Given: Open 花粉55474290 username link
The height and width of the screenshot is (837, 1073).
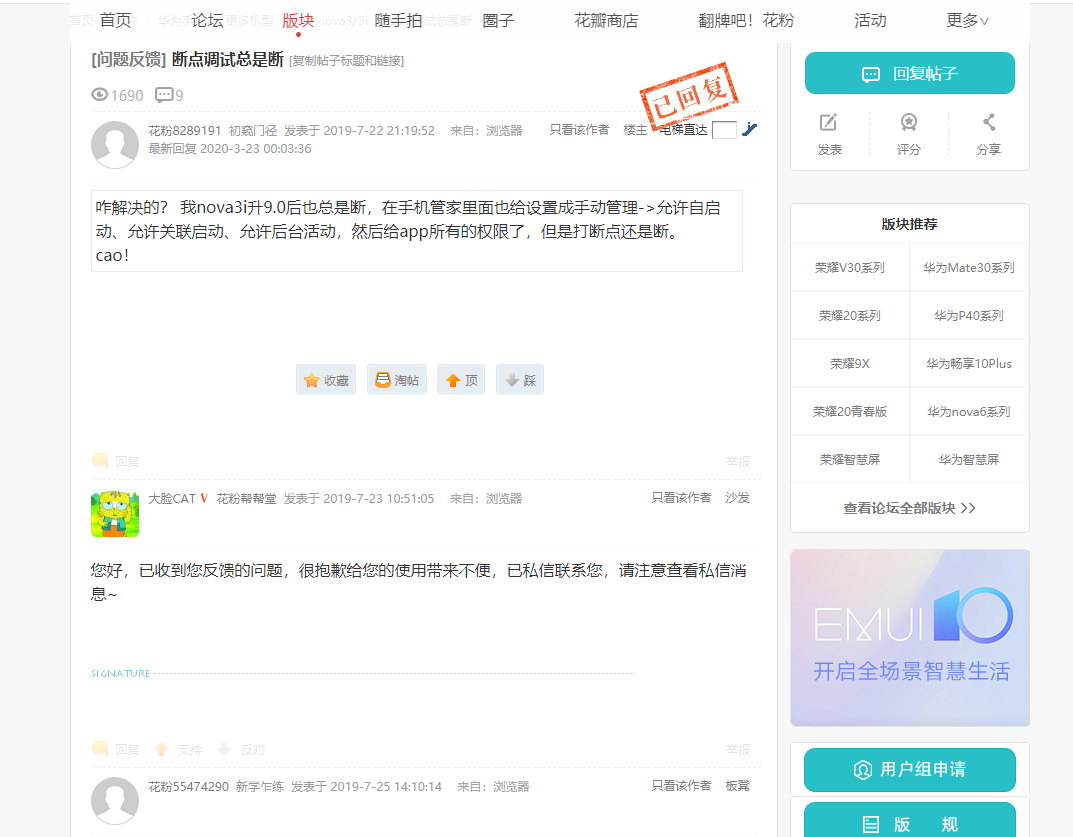Looking at the screenshot, I should click(x=189, y=787).
